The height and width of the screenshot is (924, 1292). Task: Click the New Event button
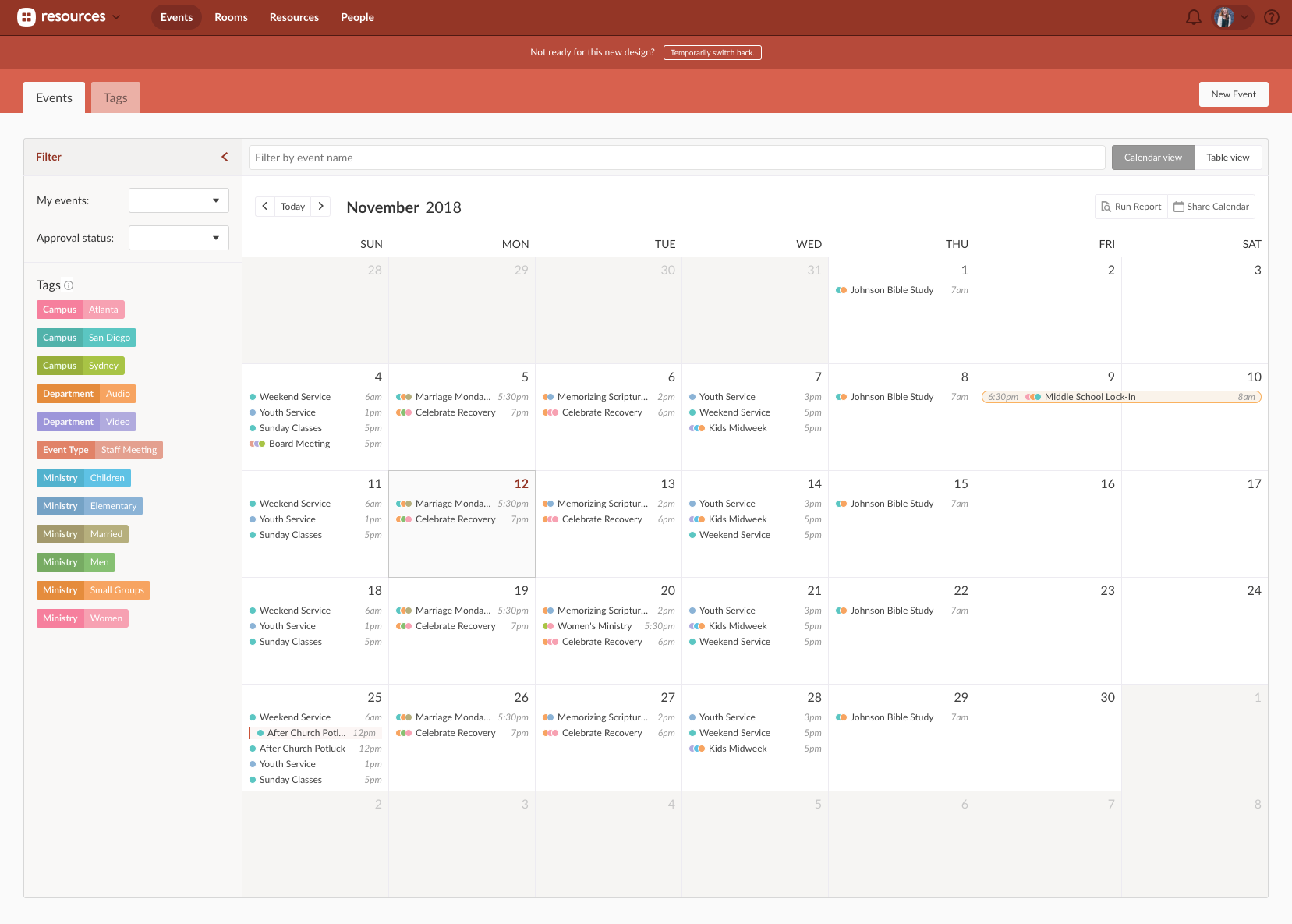click(1234, 94)
